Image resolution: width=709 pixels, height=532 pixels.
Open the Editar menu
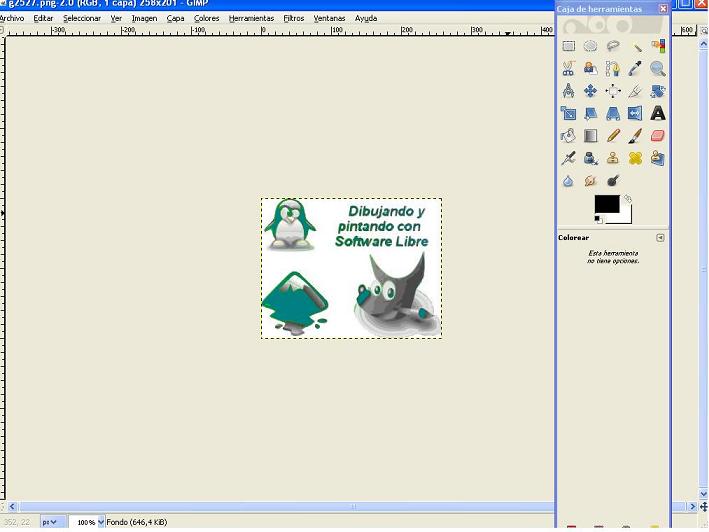pos(43,19)
